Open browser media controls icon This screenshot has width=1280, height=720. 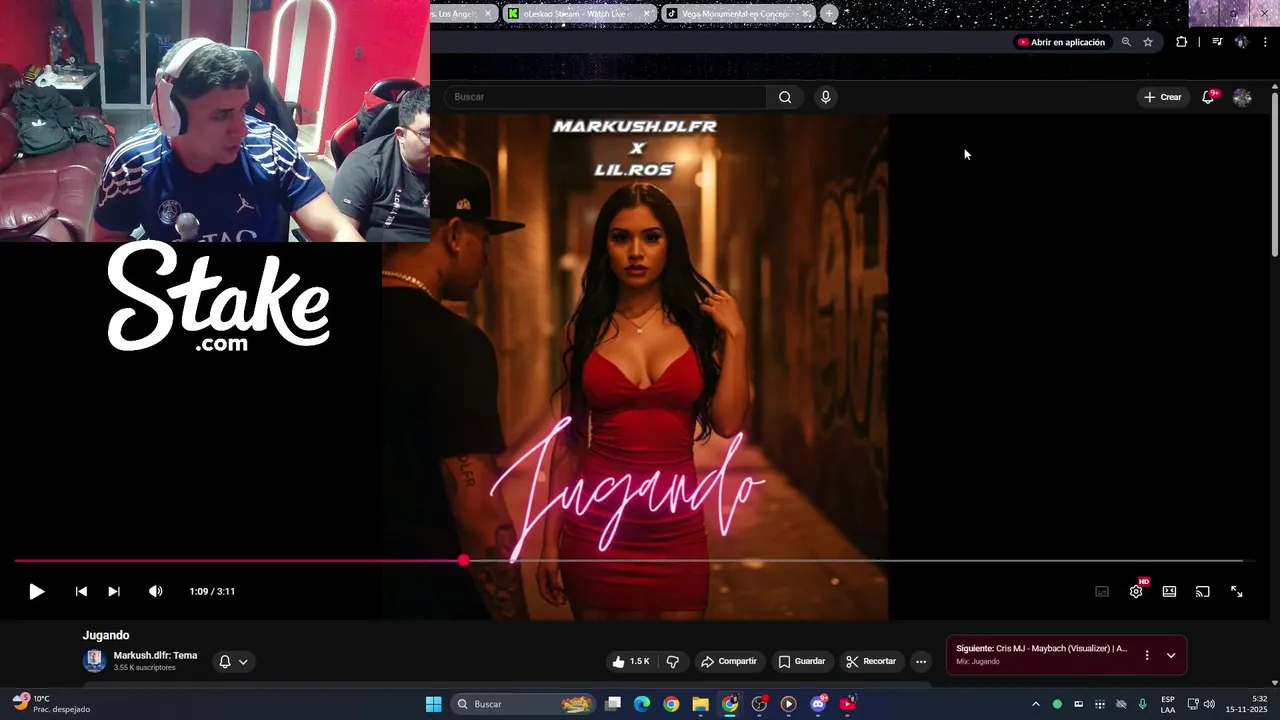pos(1217,42)
